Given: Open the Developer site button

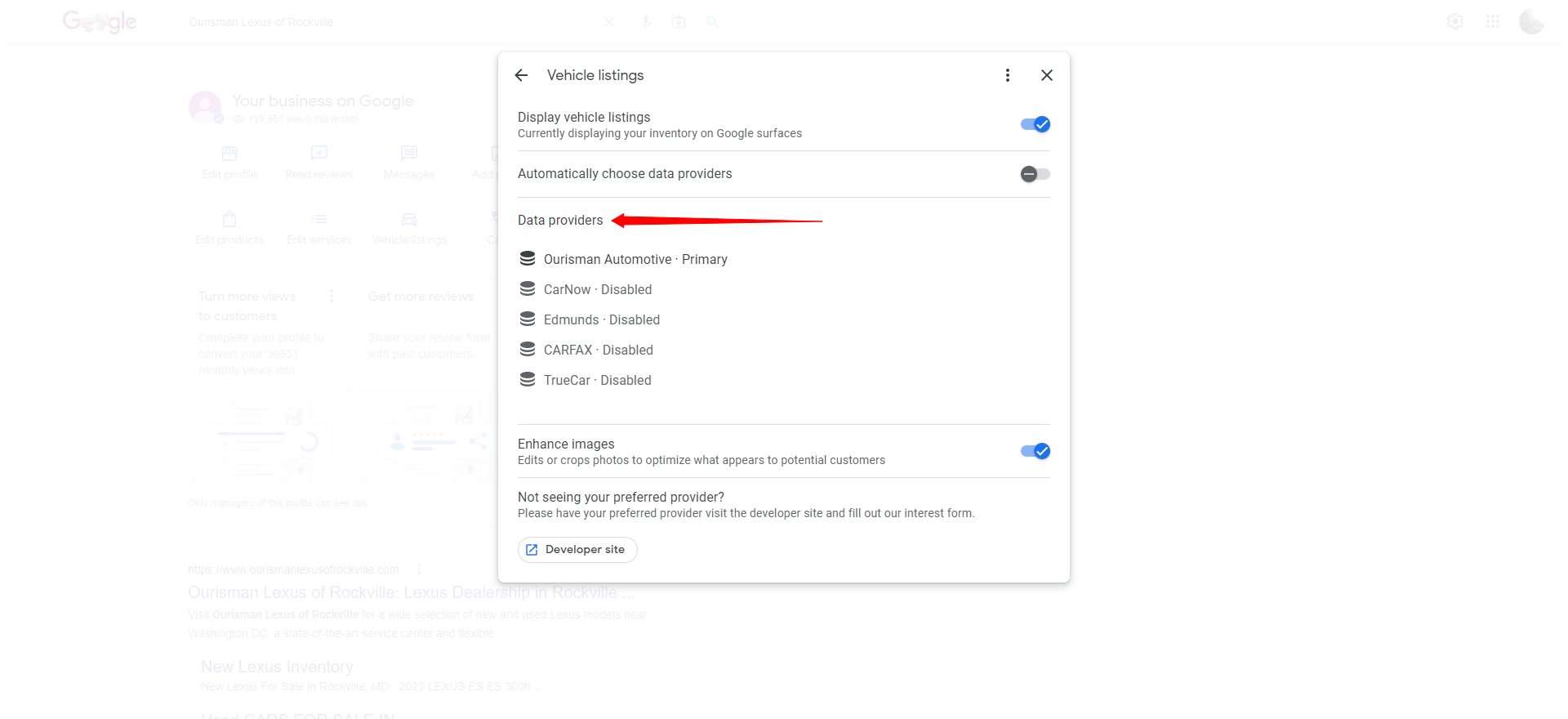Looking at the screenshot, I should tap(577, 550).
